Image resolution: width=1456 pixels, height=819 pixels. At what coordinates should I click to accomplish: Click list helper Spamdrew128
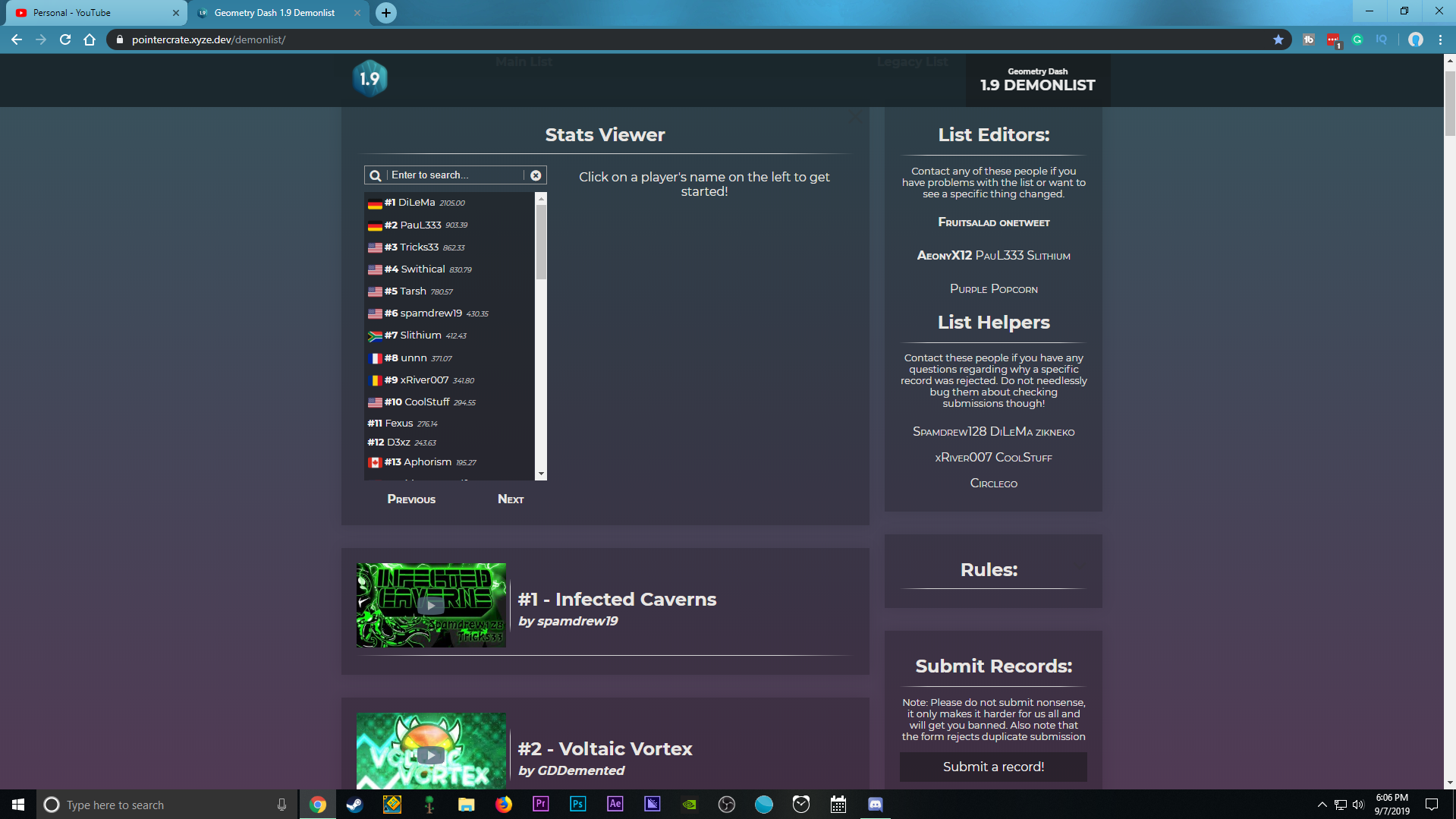coord(950,432)
